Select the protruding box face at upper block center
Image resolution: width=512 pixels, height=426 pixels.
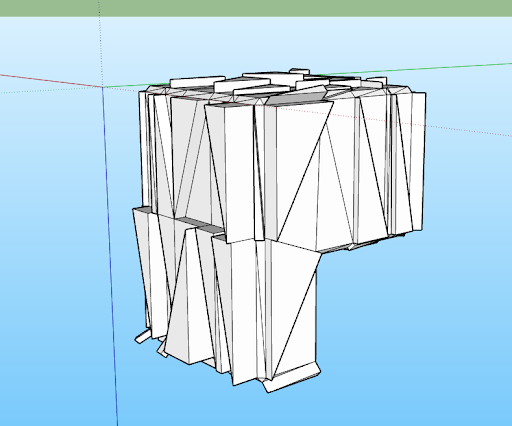[239, 172]
